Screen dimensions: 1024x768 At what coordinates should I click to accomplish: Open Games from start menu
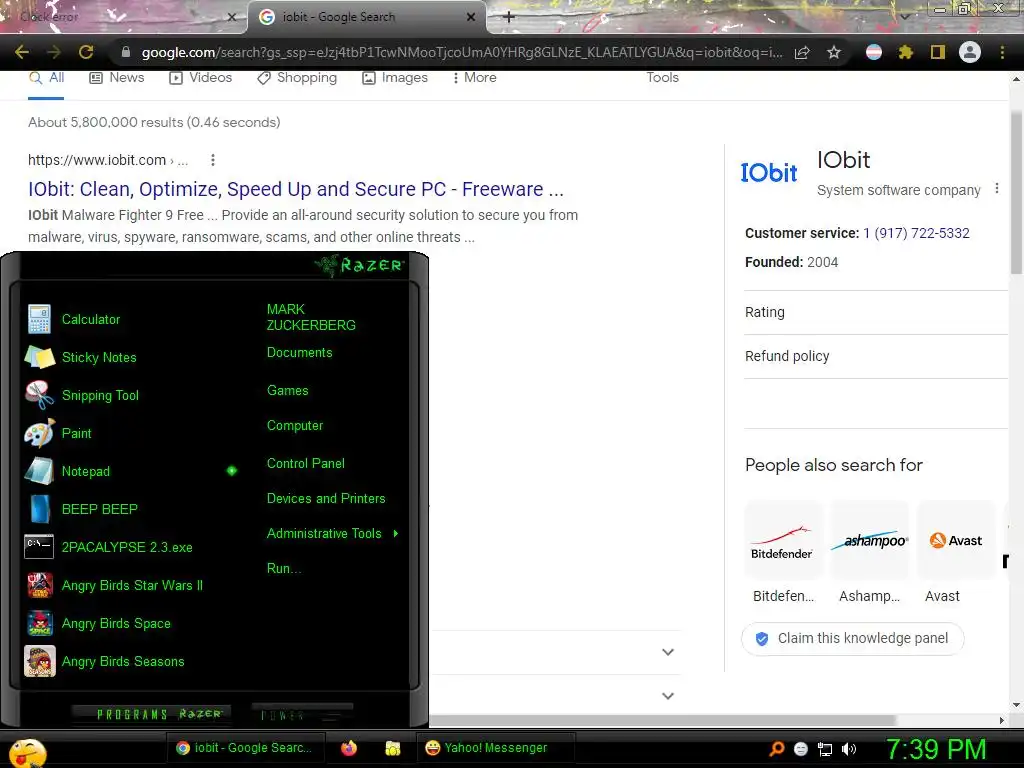287,391
